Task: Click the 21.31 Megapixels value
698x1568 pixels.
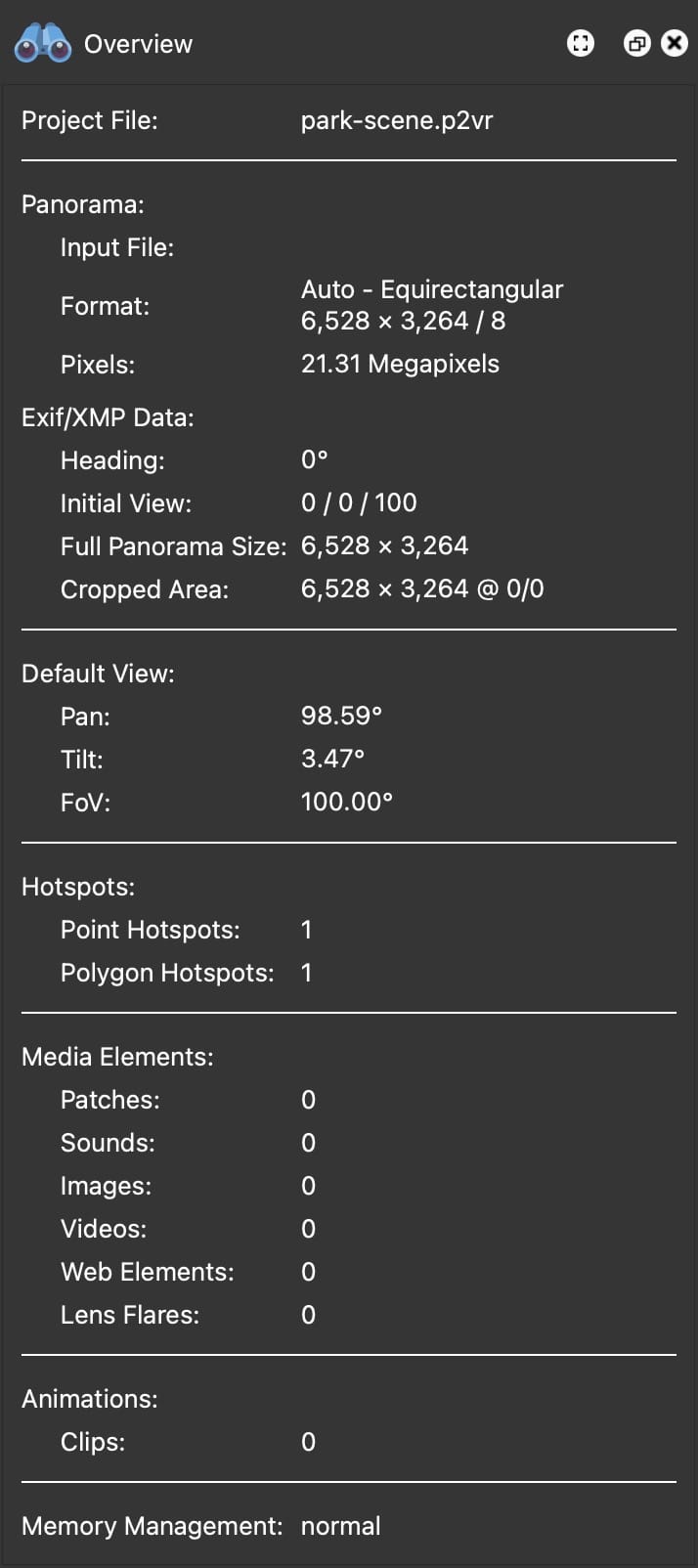Action: click(400, 364)
